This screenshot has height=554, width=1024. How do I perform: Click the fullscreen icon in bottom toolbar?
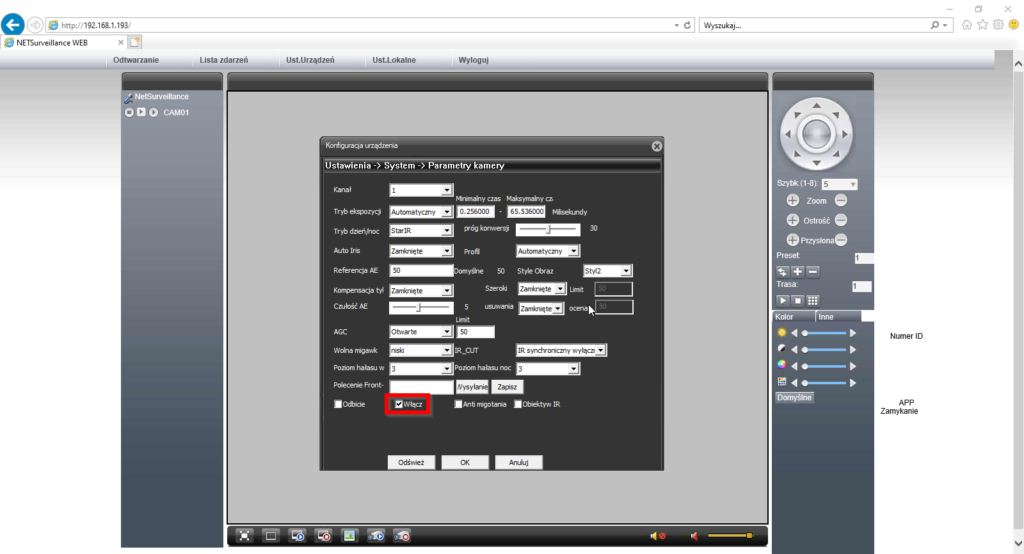[x=244, y=536]
